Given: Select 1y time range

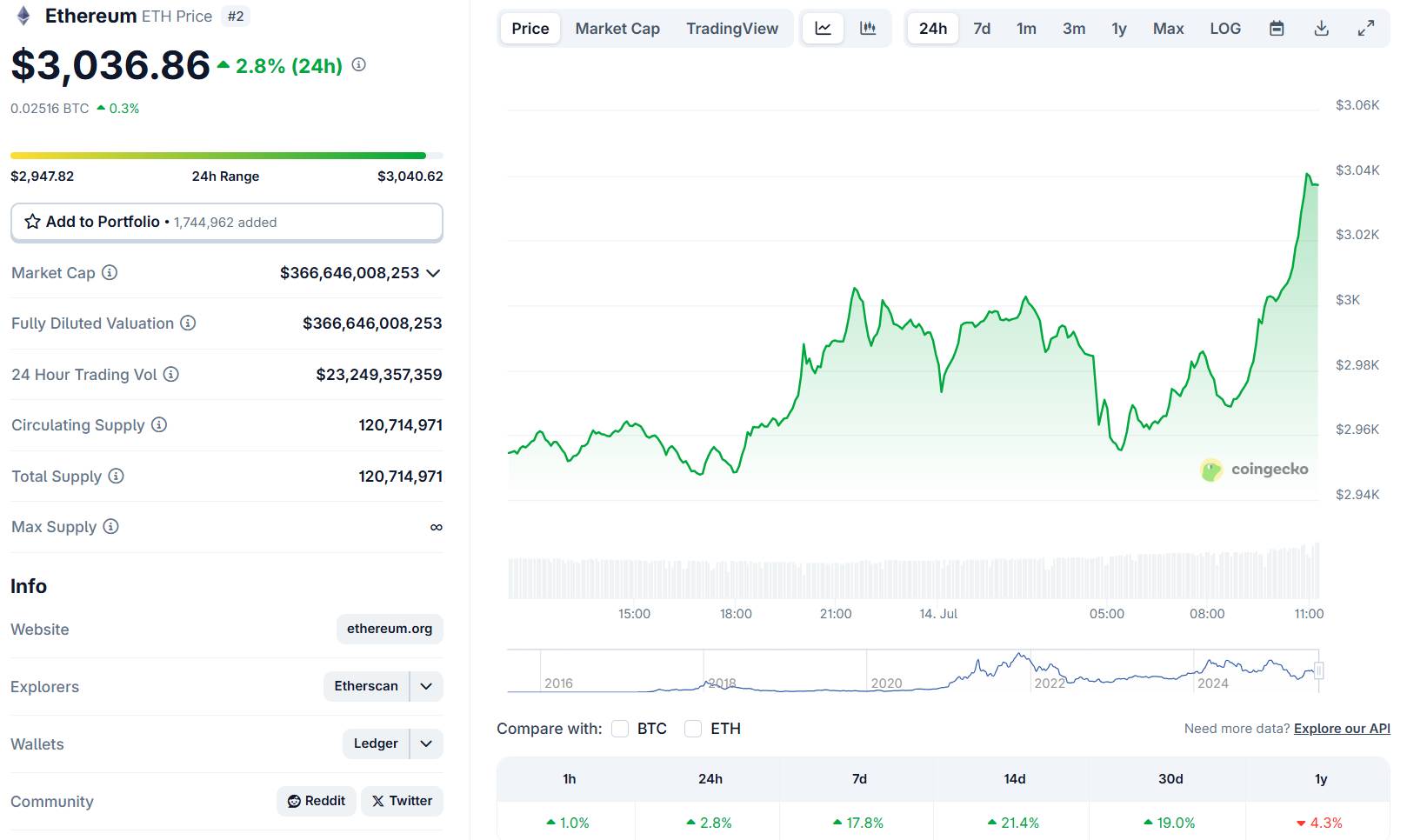Looking at the screenshot, I should click(1119, 29).
